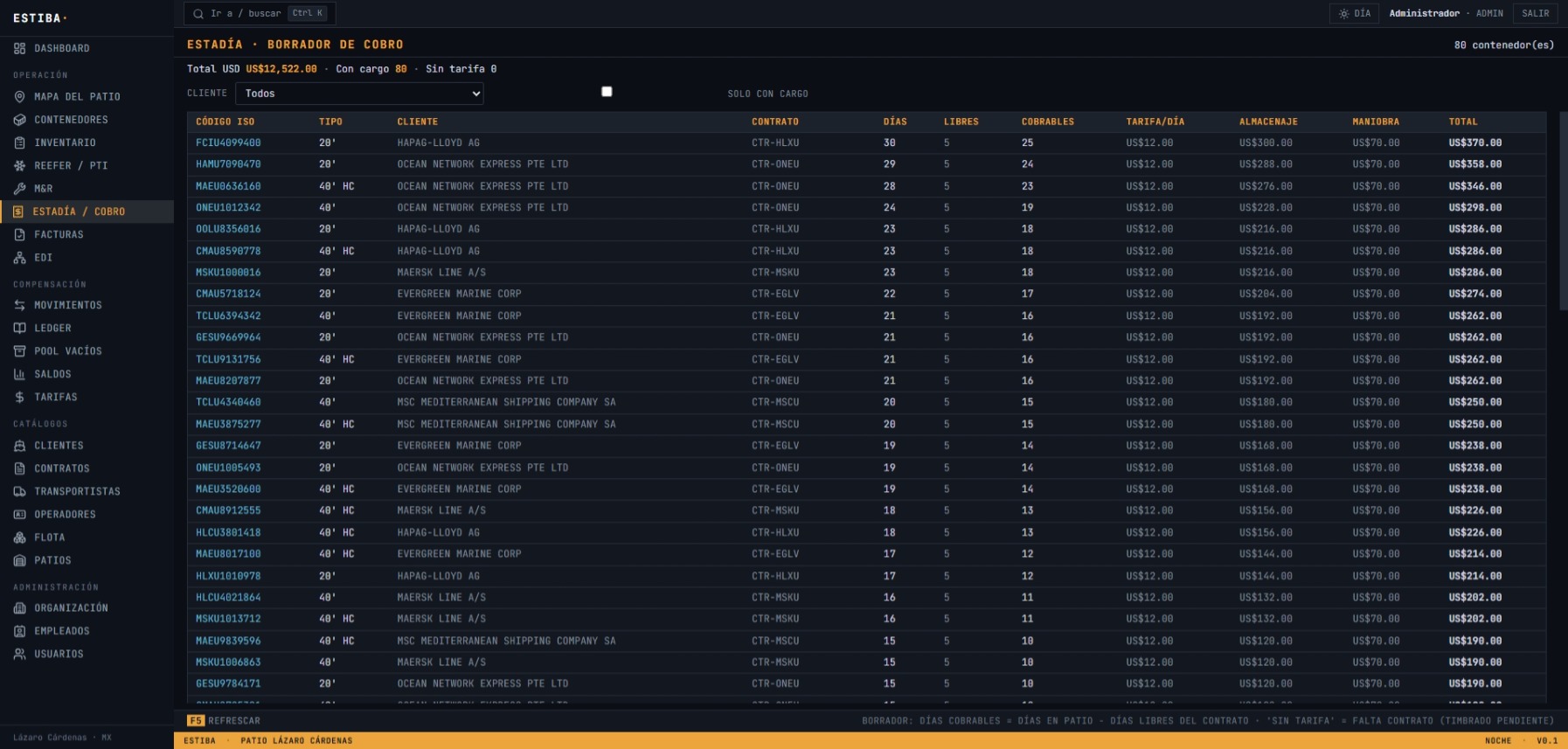Screen dimensions: 1568x749
Task: Open container link CMAU8912555
Action: pos(228,510)
